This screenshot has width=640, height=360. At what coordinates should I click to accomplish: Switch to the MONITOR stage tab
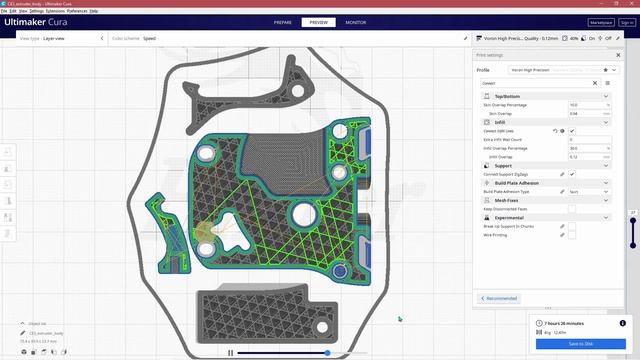coord(356,22)
